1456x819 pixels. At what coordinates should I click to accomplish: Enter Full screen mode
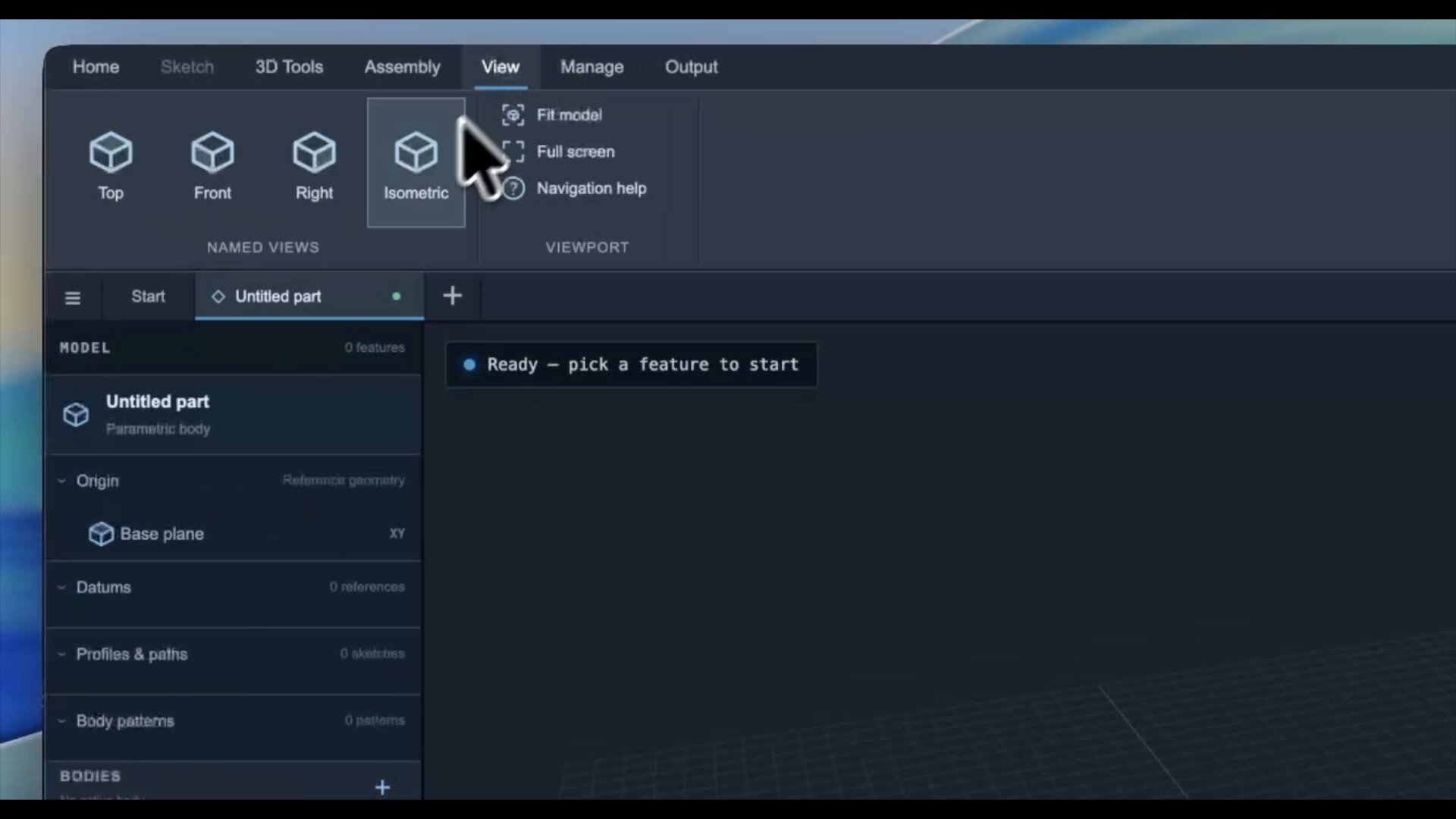558,152
